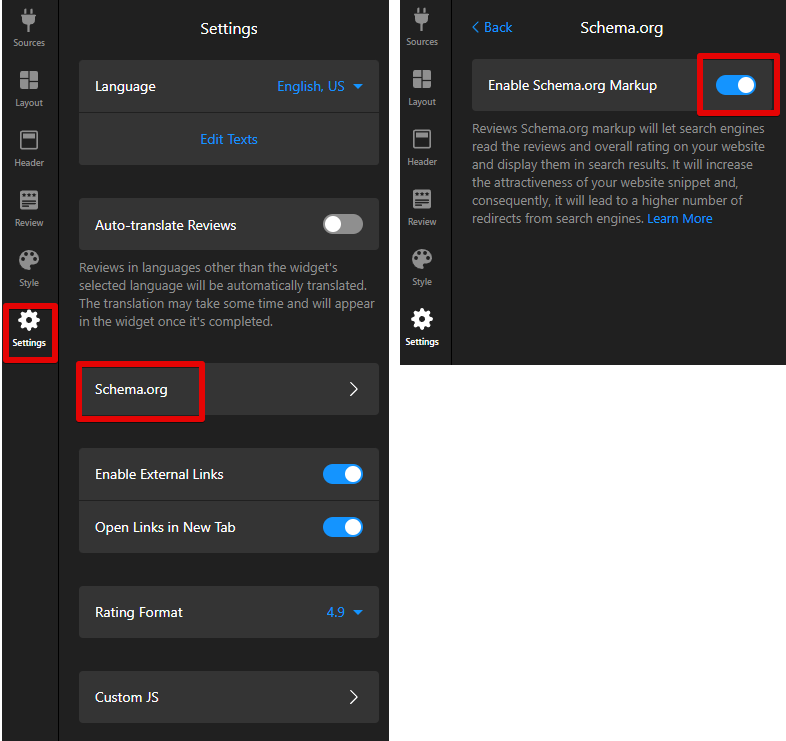The height and width of the screenshot is (741, 786).
Task: Open Layout tab in the left Settings panel sidebar
Action: 29,88
